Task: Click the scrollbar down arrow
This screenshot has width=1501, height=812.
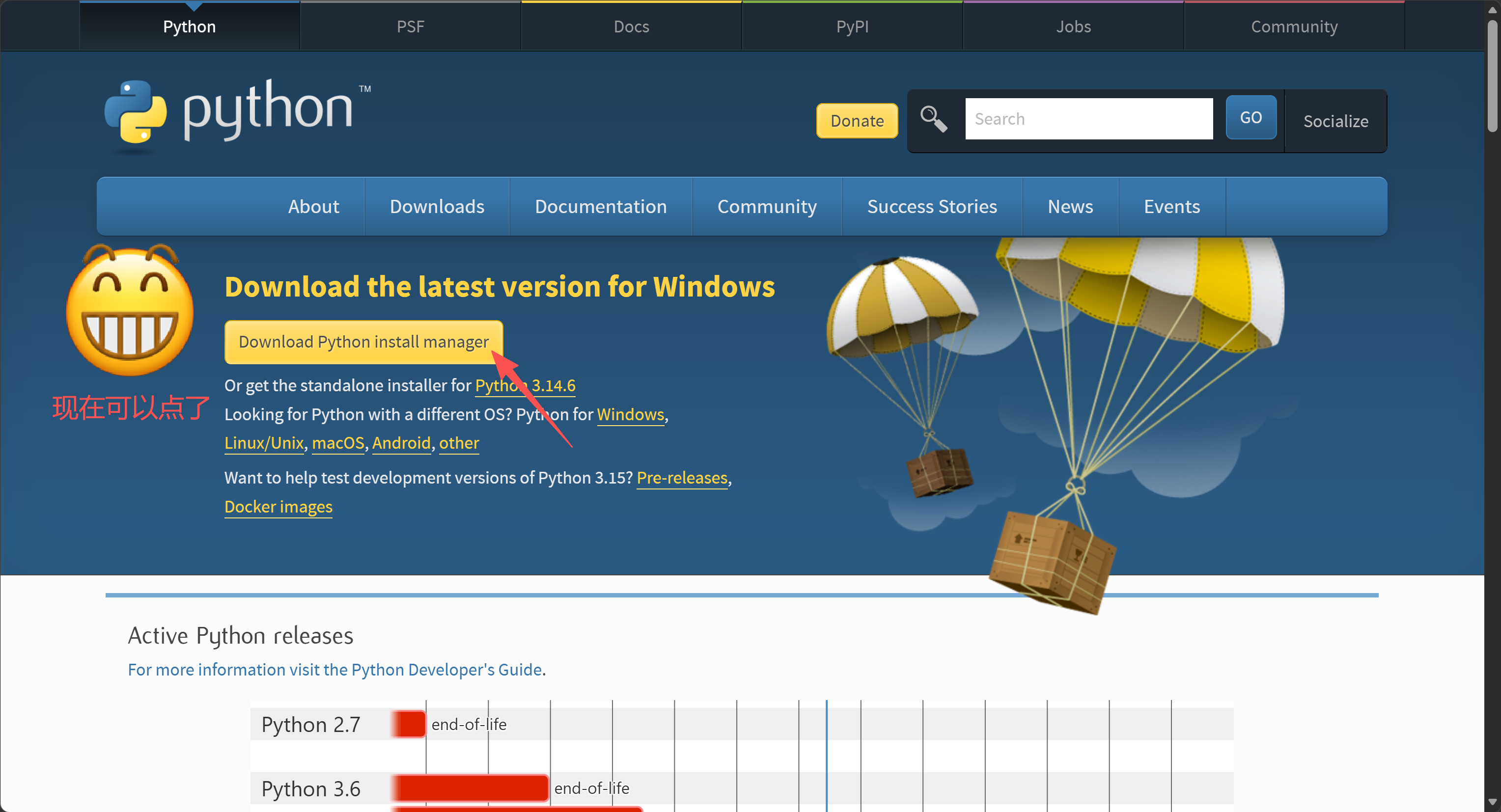Action: pos(1492,803)
